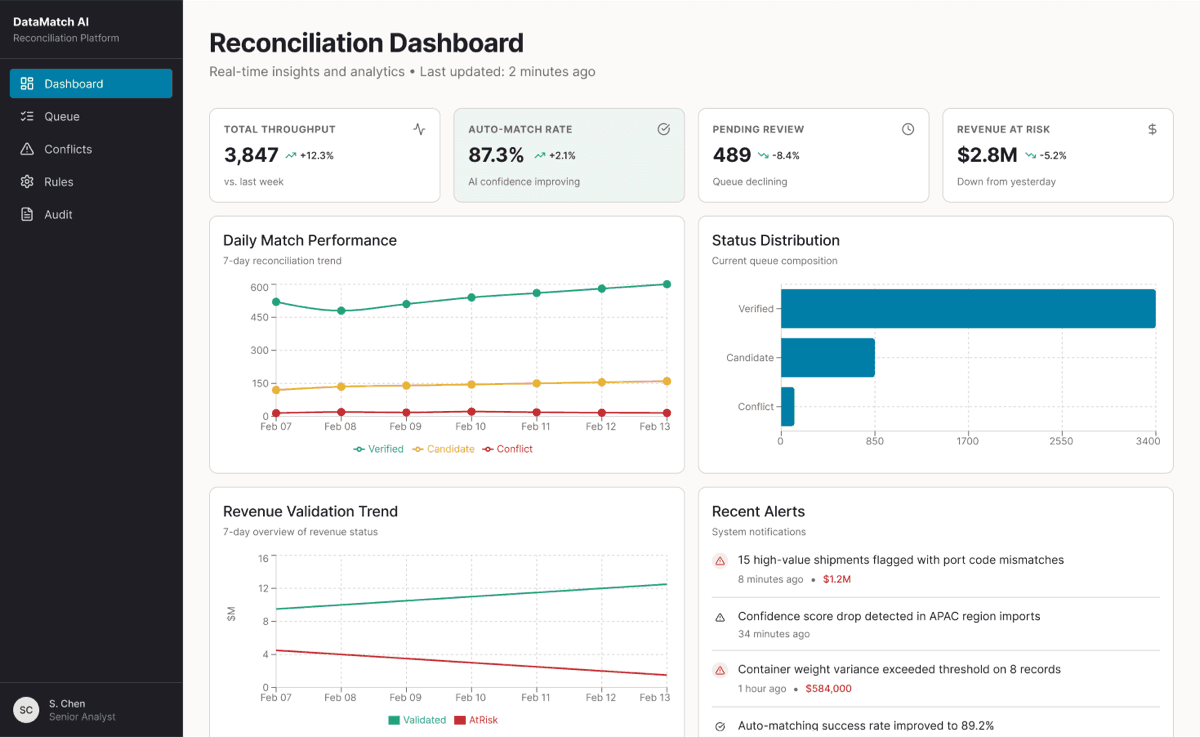Click the upward trend arrow beside +12.3%
This screenshot has height=737, width=1200.
click(x=291, y=156)
